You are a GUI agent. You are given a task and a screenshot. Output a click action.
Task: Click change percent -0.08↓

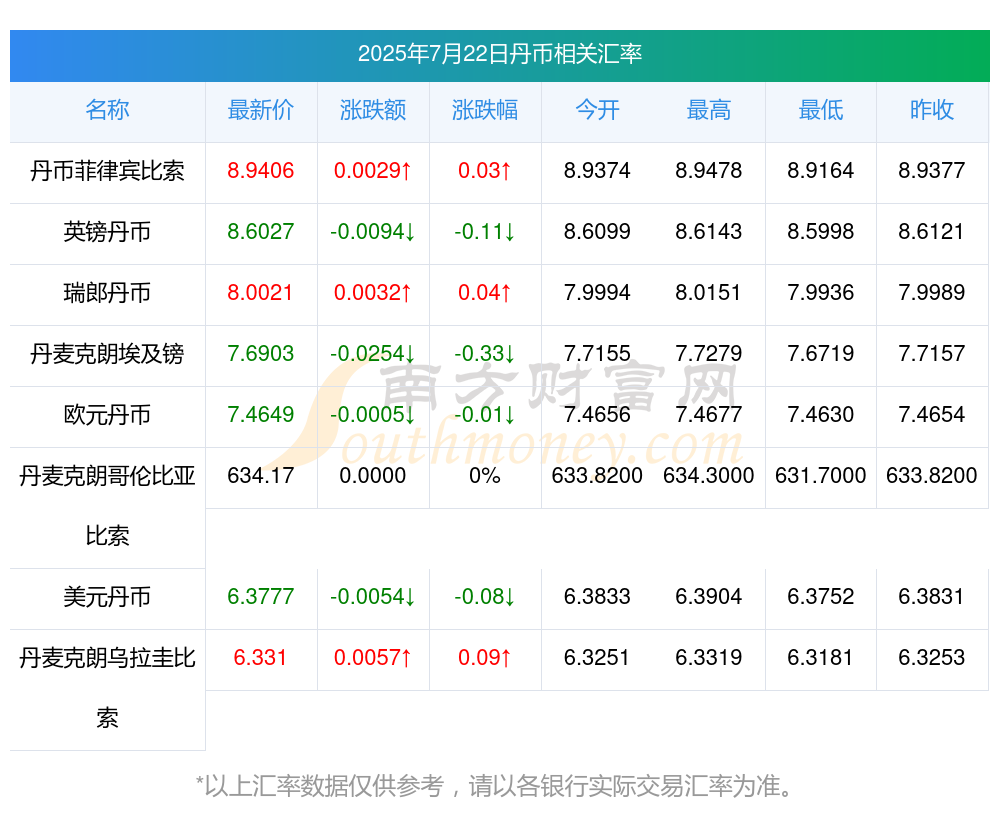click(x=485, y=596)
